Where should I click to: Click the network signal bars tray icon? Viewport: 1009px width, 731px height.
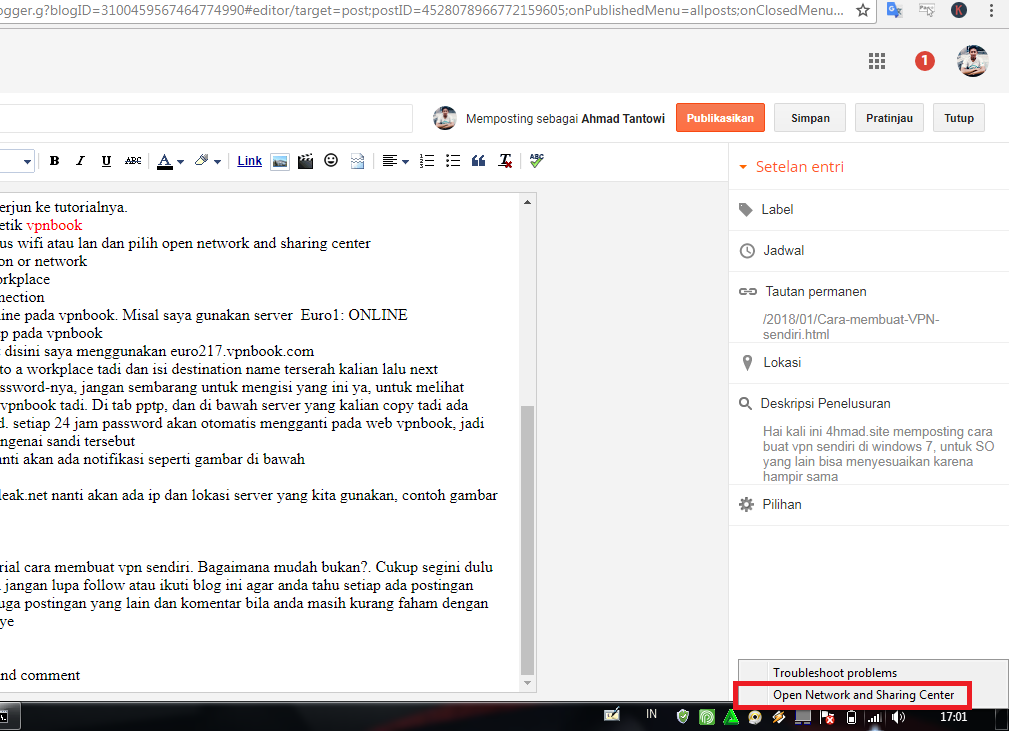874,717
